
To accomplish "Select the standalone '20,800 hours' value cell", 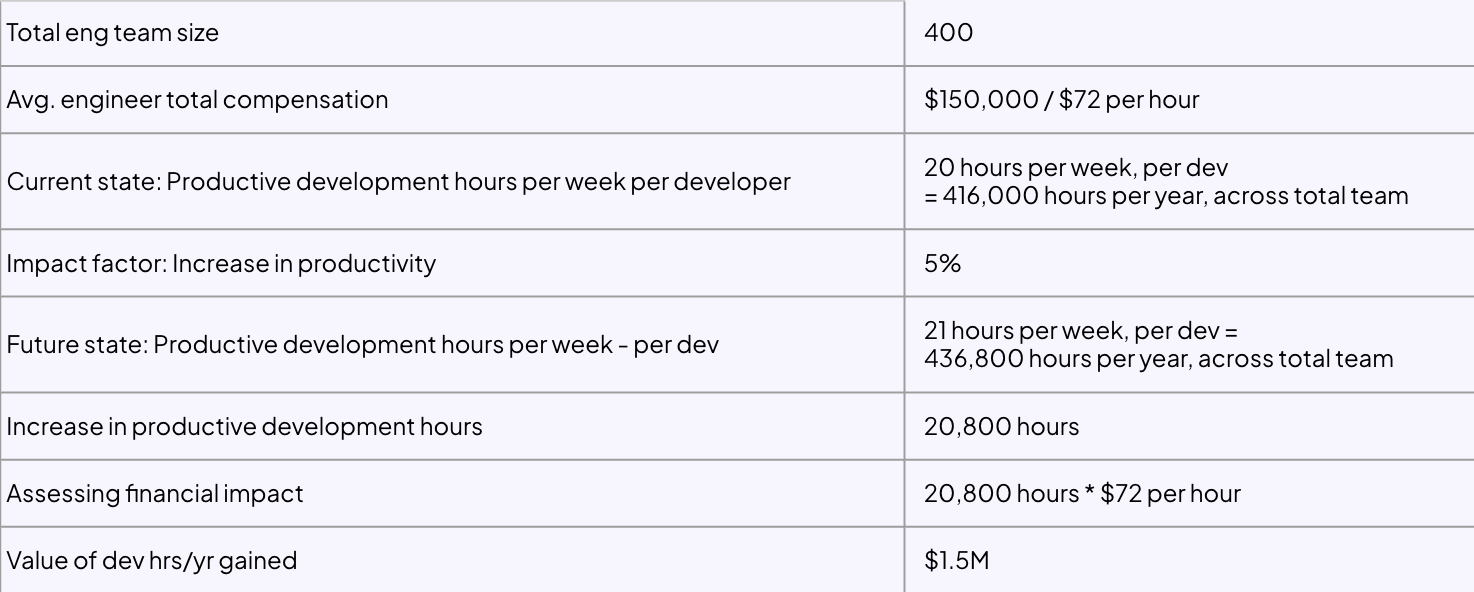I will pos(1001,427).
